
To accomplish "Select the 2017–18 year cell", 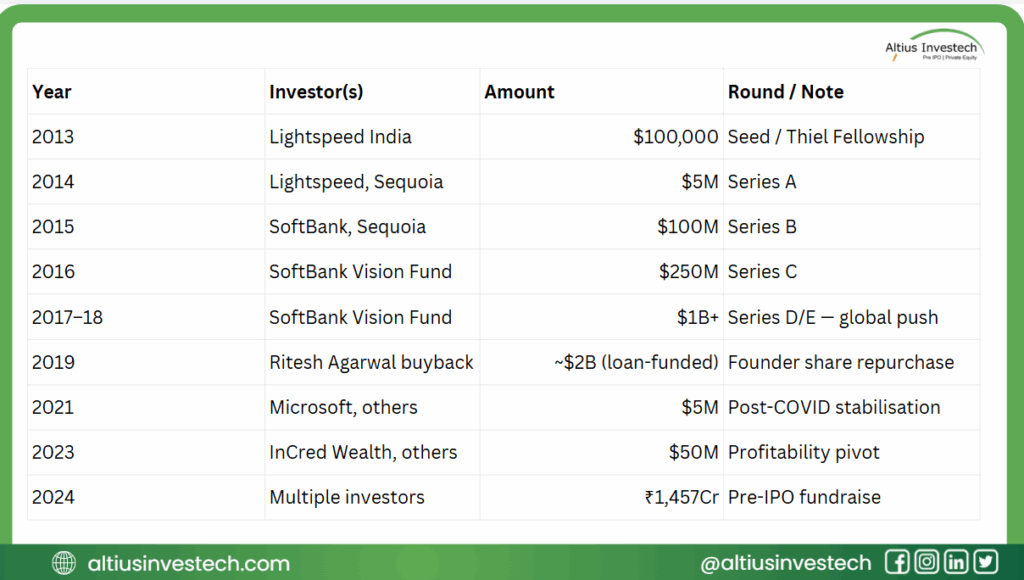I will 67,317.
